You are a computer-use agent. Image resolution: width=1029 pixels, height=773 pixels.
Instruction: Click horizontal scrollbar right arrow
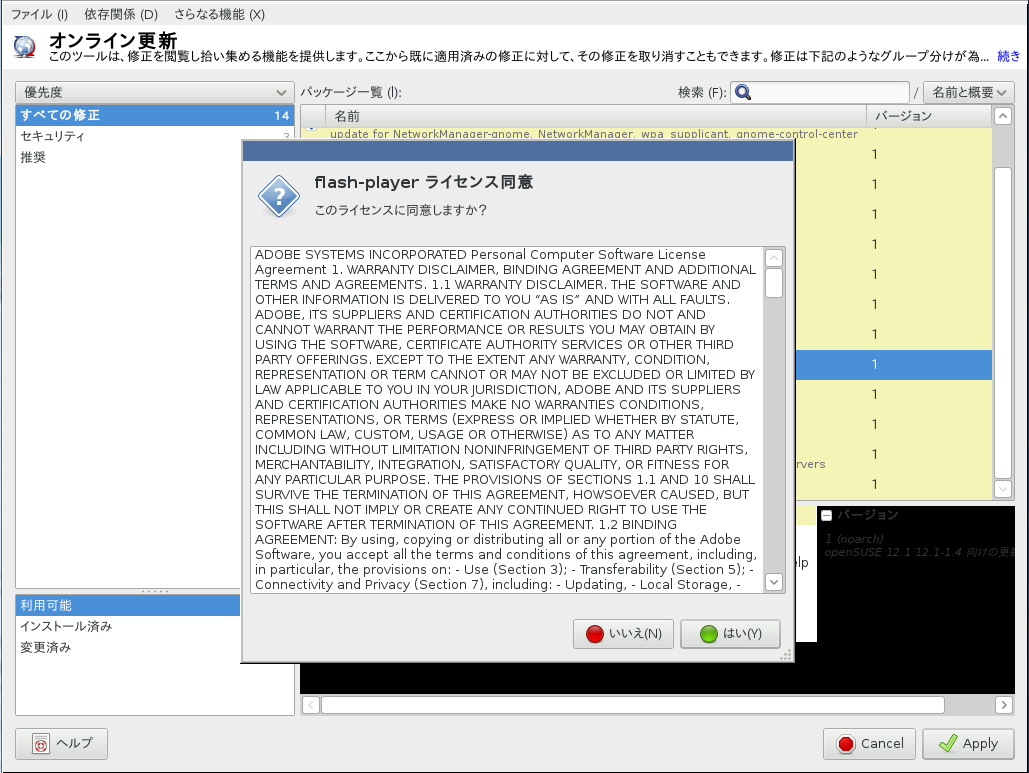point(1003,705)
